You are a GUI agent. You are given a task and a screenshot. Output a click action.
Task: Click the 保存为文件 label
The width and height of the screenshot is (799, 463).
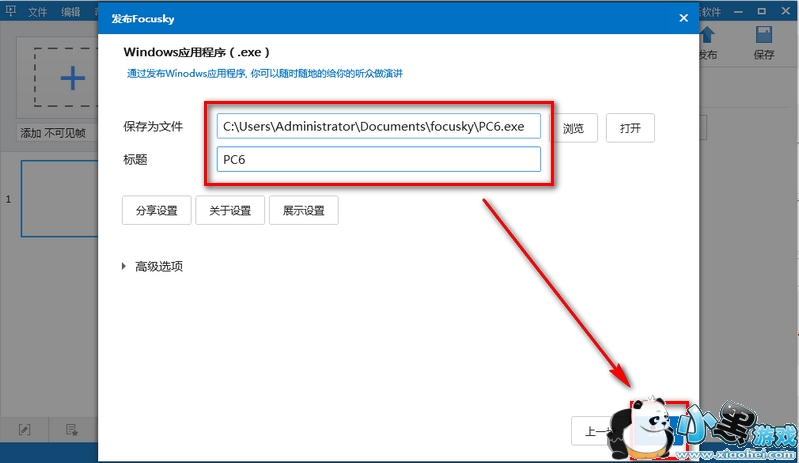click(x=153, y=126)
